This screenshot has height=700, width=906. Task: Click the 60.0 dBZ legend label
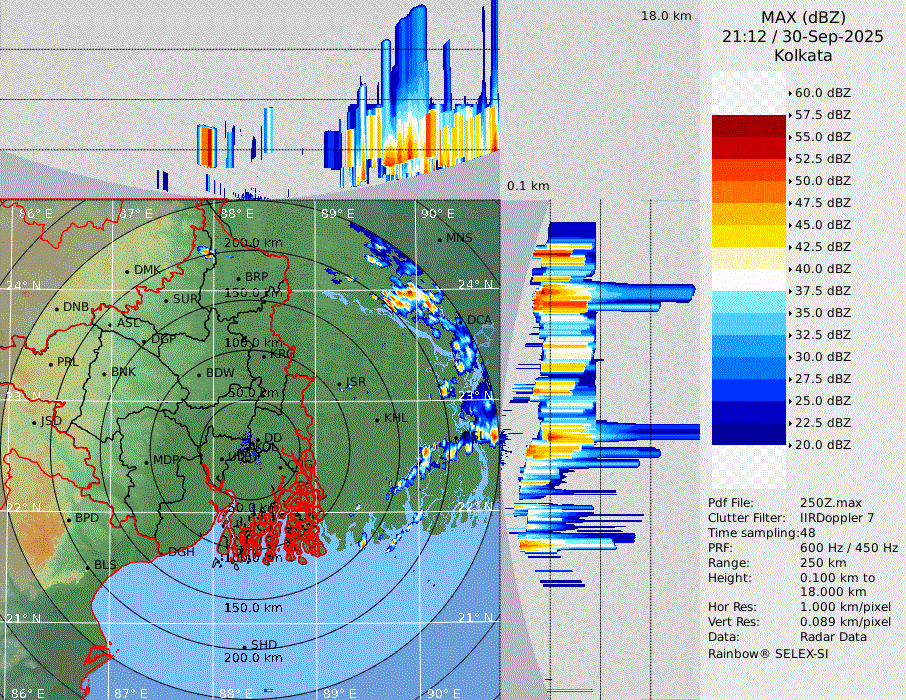822,92
